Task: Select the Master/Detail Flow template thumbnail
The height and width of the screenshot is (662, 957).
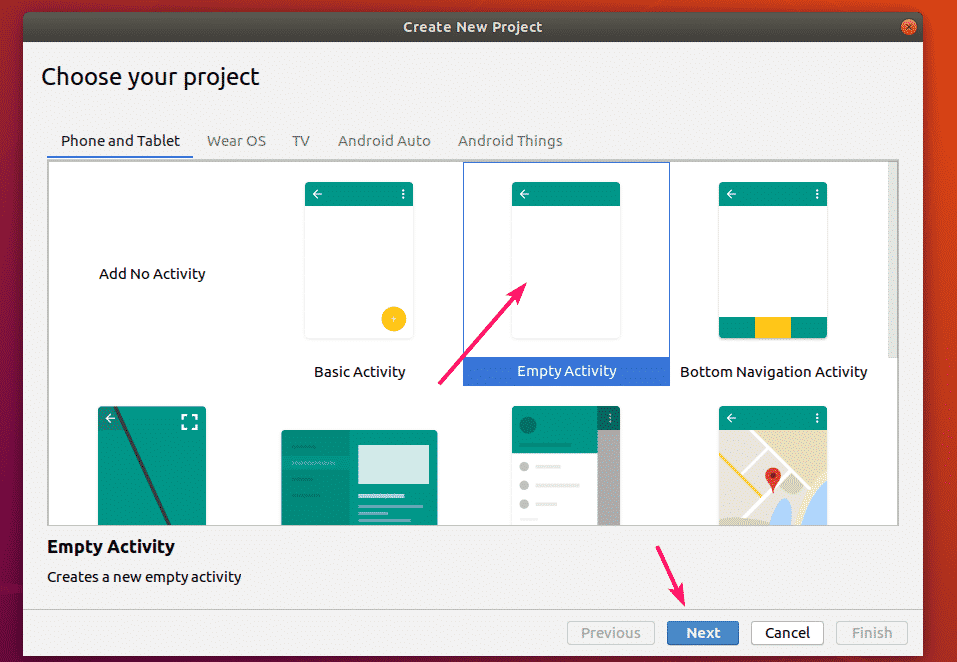Action: (359, 477)
